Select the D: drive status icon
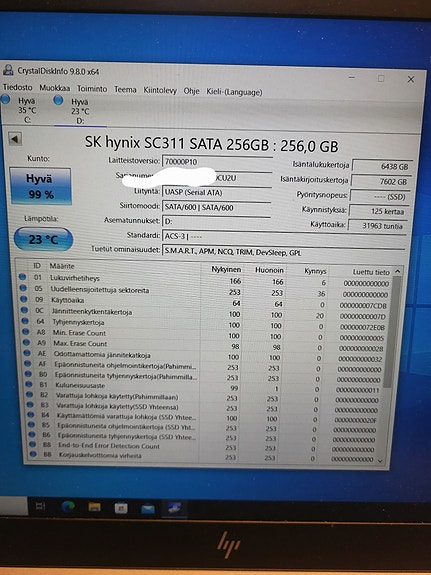431x575 pixels. (x=58, y=100)
